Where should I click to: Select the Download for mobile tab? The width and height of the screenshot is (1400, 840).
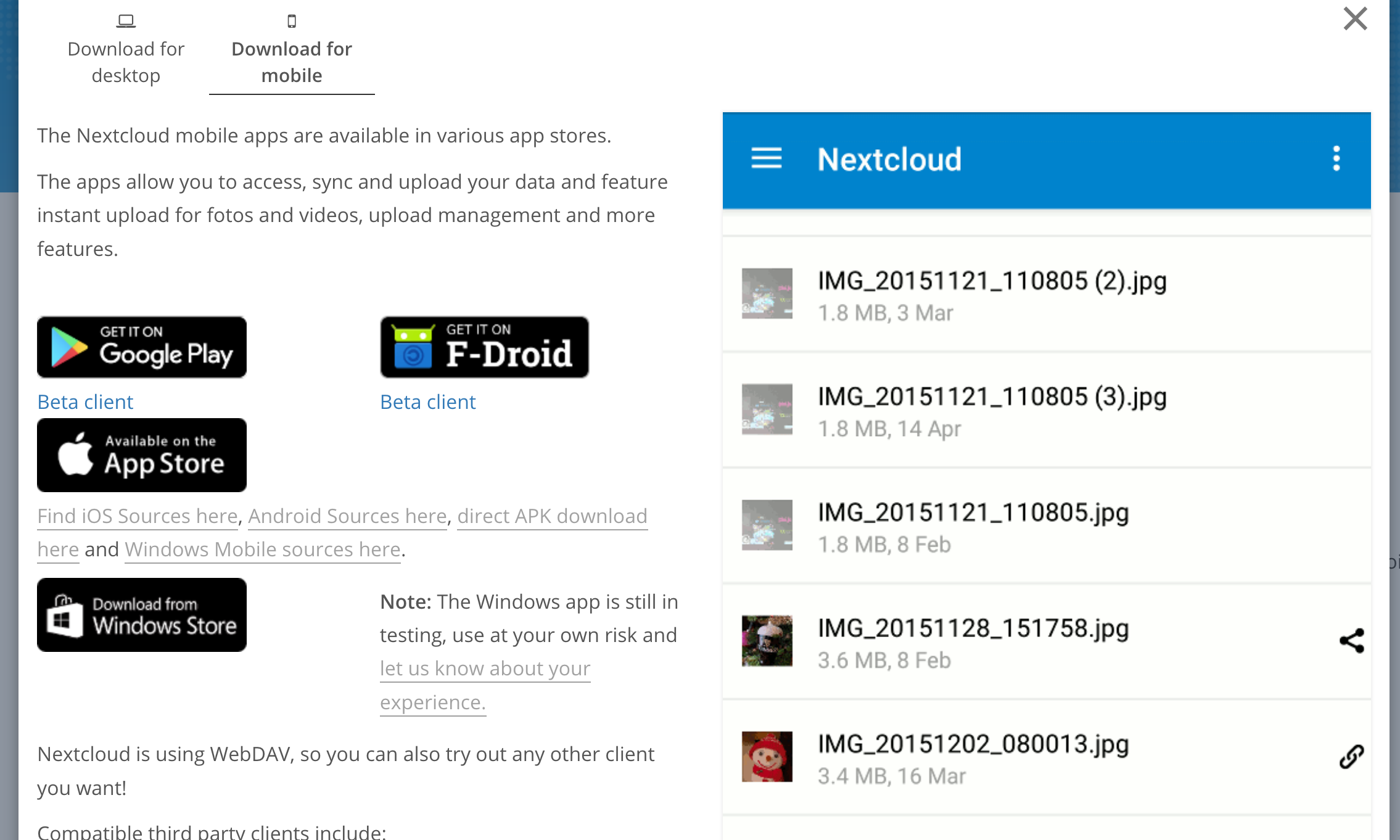(x=291, y=62)
